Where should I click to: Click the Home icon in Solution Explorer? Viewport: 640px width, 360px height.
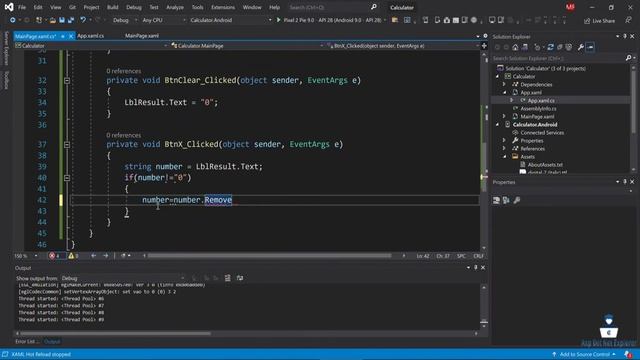(515, 47)
